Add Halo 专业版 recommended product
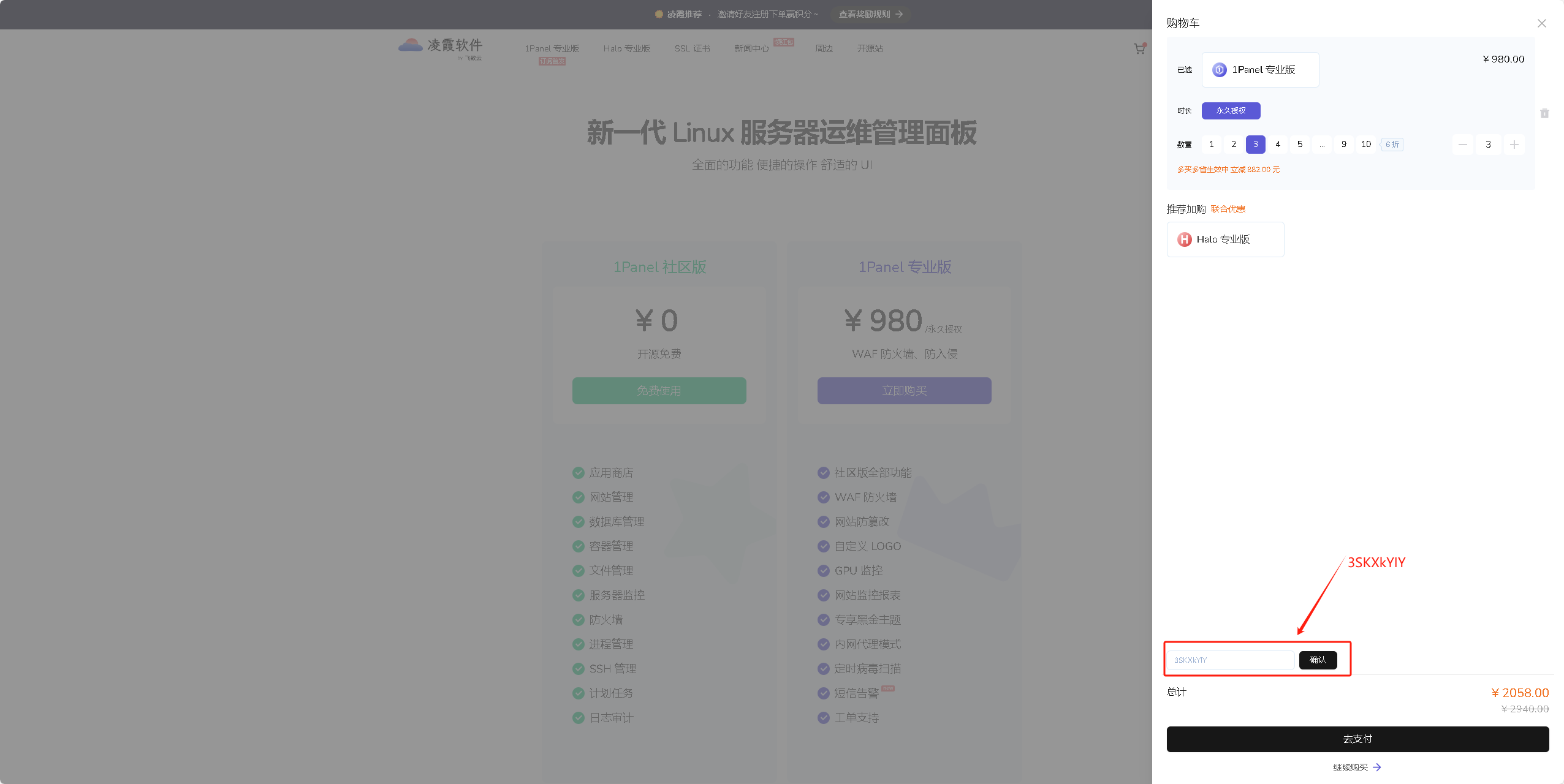 [1225, 239]
